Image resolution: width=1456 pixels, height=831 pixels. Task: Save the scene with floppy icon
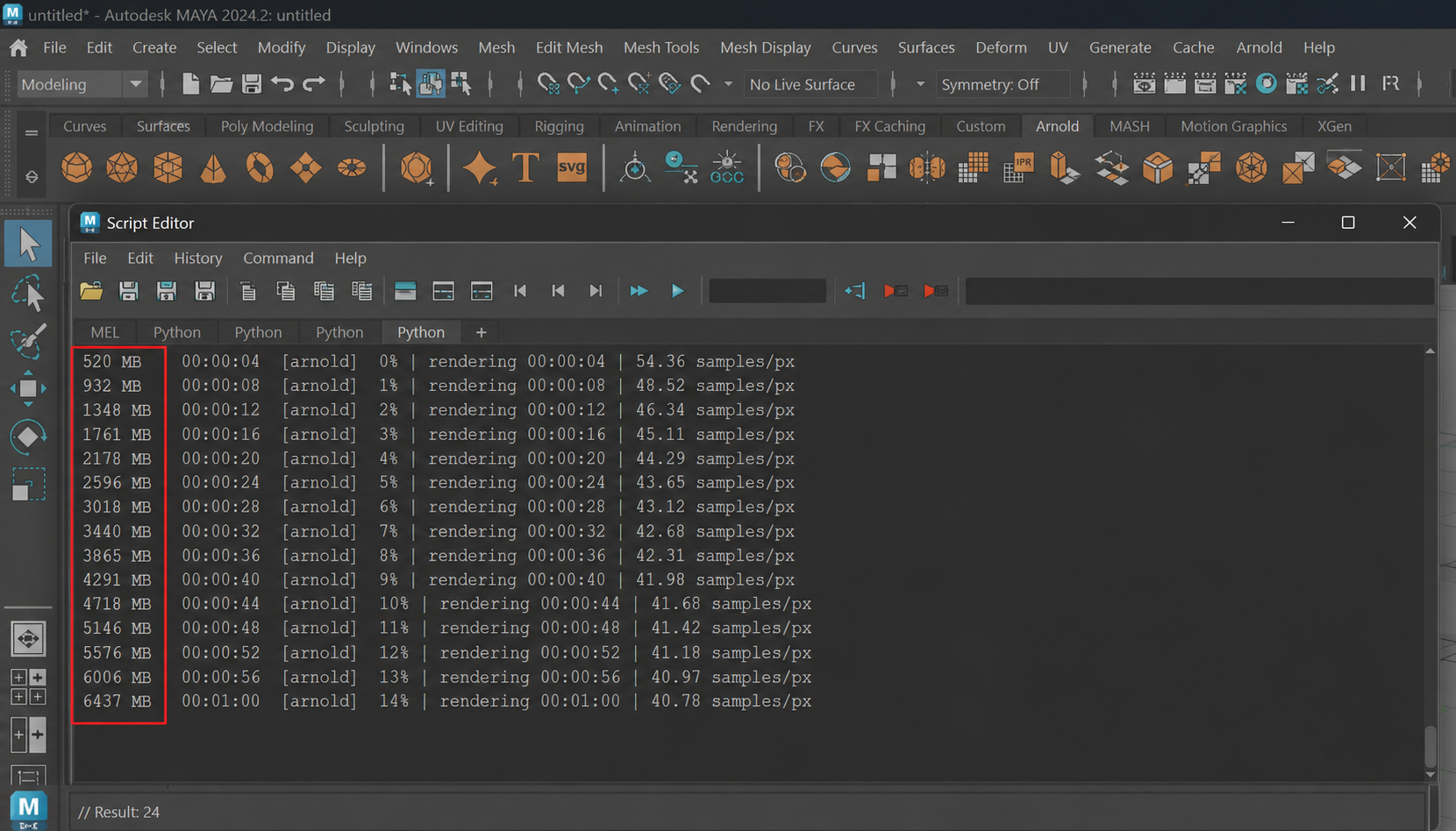click(x=252, y=84)
